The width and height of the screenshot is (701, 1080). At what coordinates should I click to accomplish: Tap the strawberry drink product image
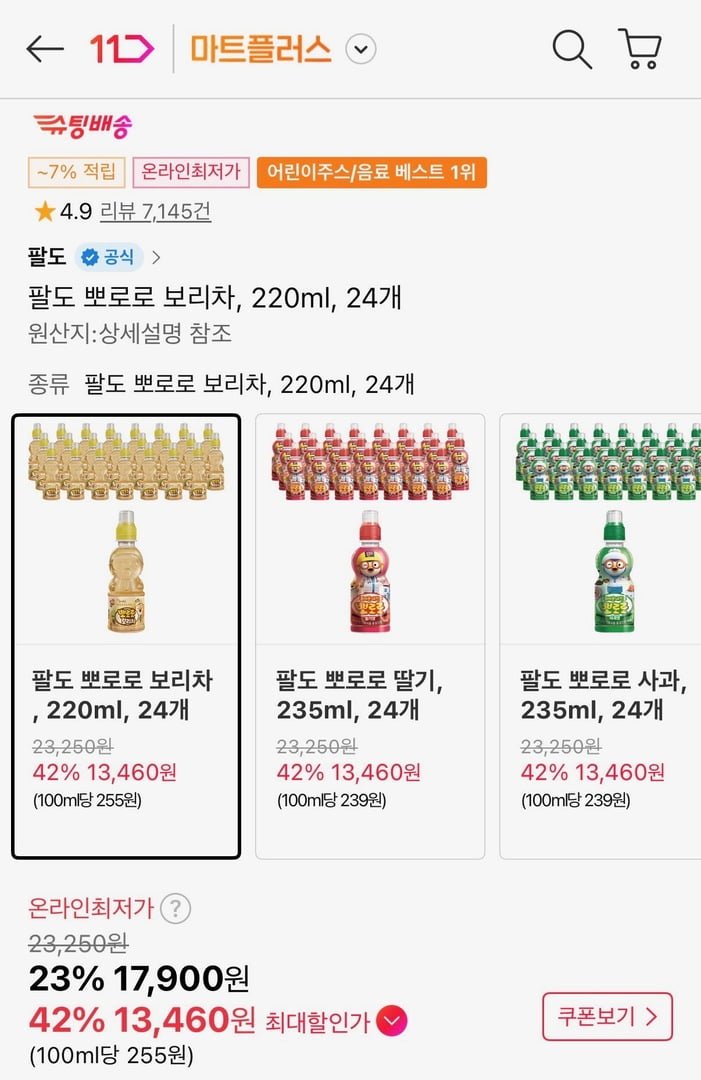(370, 529)
